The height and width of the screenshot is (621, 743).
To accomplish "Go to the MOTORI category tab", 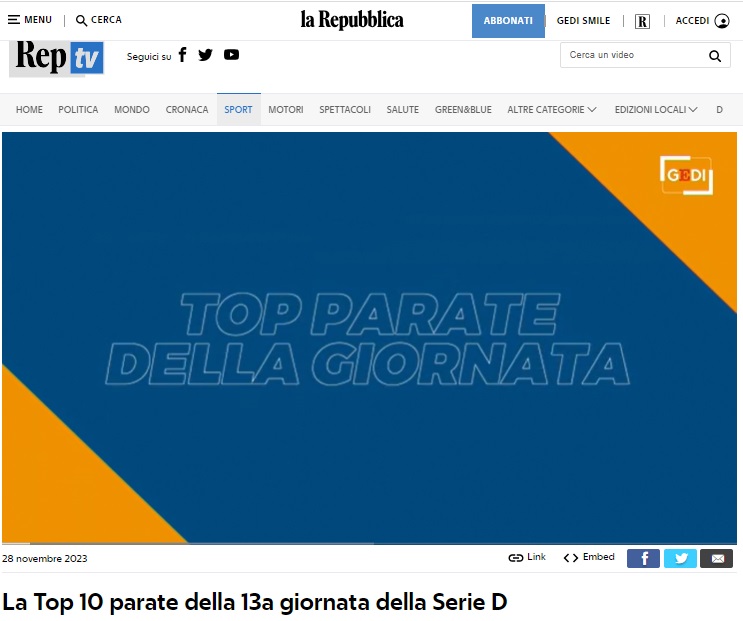I will point(286,110).
